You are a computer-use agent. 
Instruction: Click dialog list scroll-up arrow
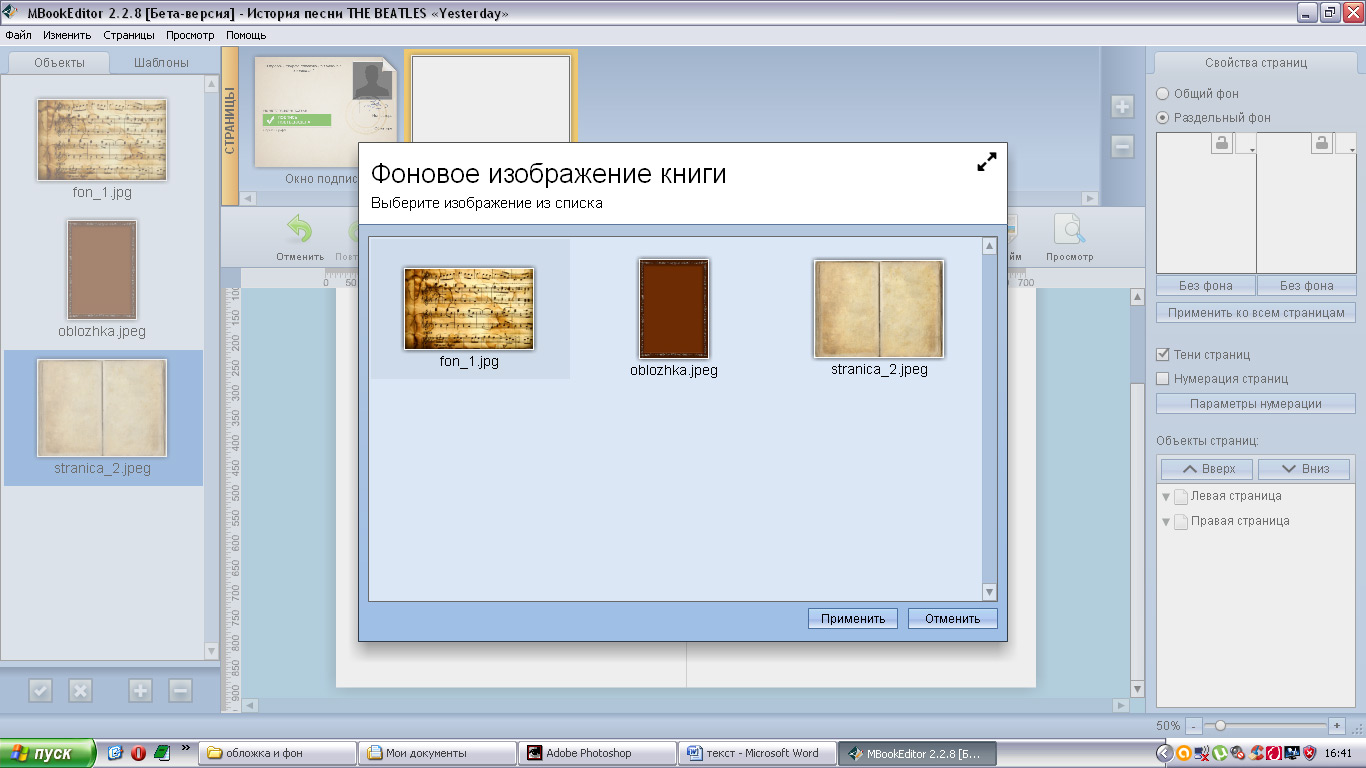[x=990, y=246]
